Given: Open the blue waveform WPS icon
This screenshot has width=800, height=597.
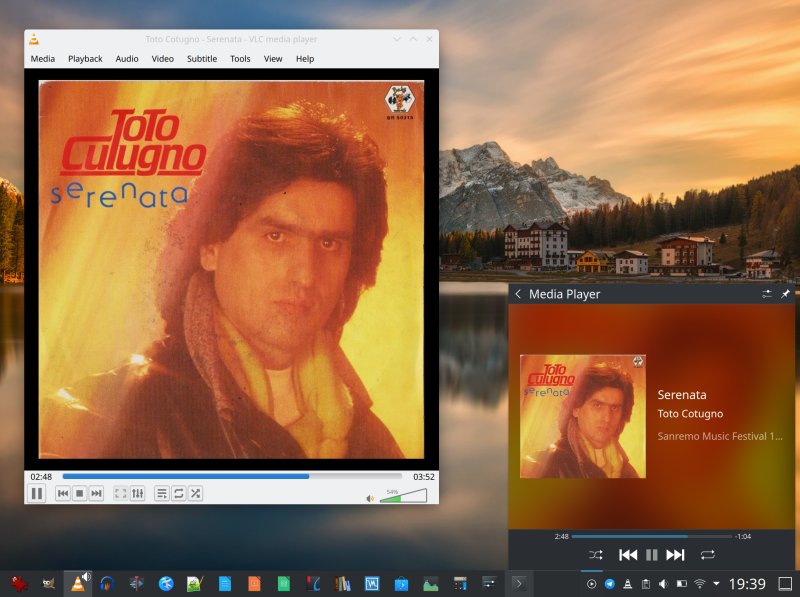Looking at the screenshot, I should [372, 583].
